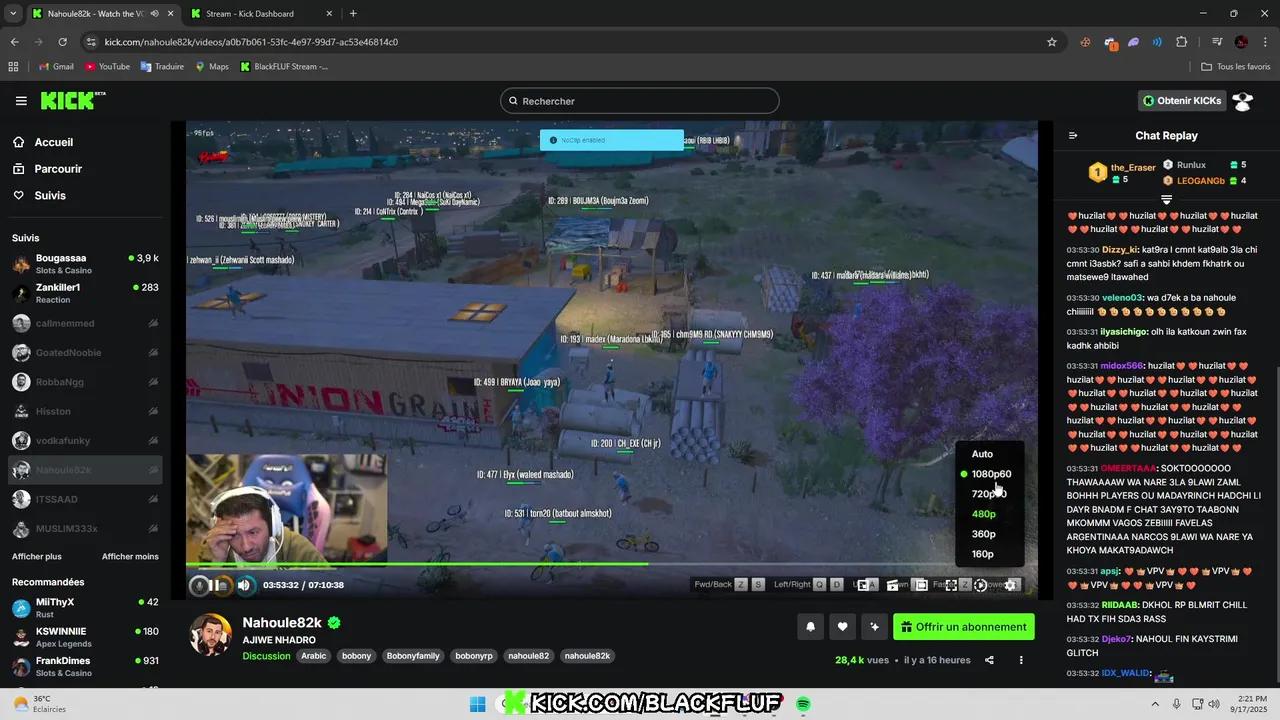Open Suivis in the sidebar
Viewport: 1280px width, 720px height.
[50, 196]
